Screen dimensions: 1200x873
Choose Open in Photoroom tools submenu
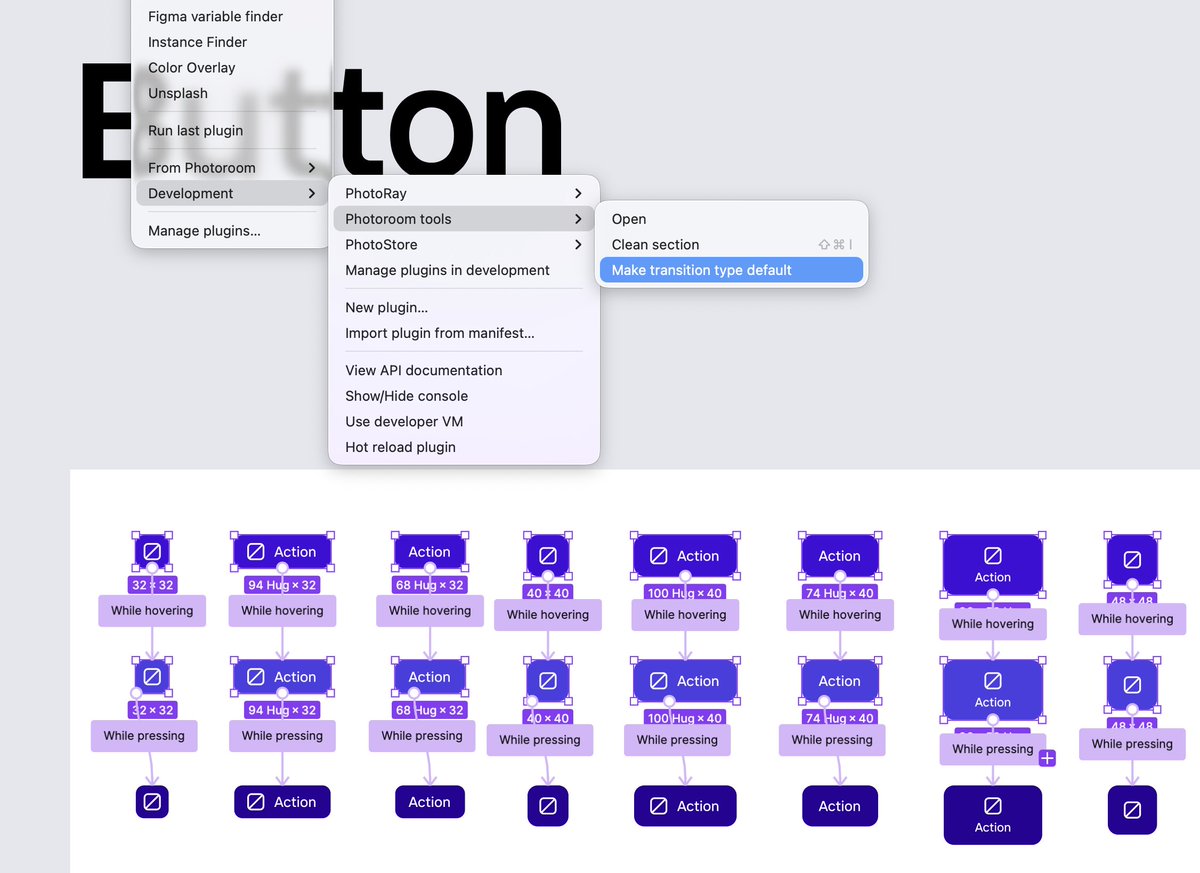[x=731, y=219]
